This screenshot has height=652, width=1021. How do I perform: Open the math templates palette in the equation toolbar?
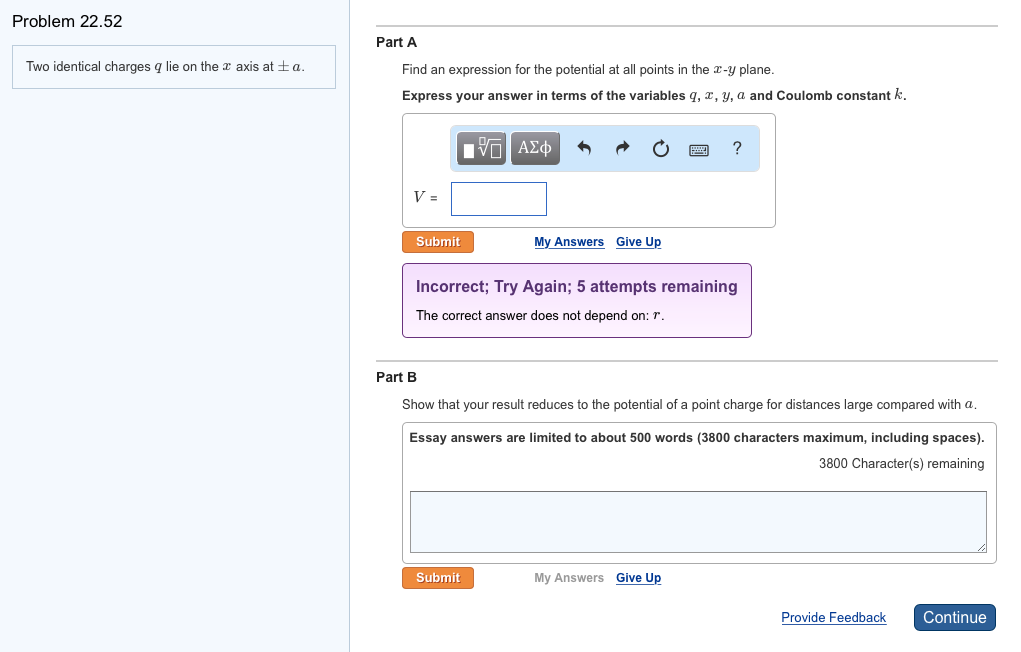pyautogui.click(x=480, y=147)
